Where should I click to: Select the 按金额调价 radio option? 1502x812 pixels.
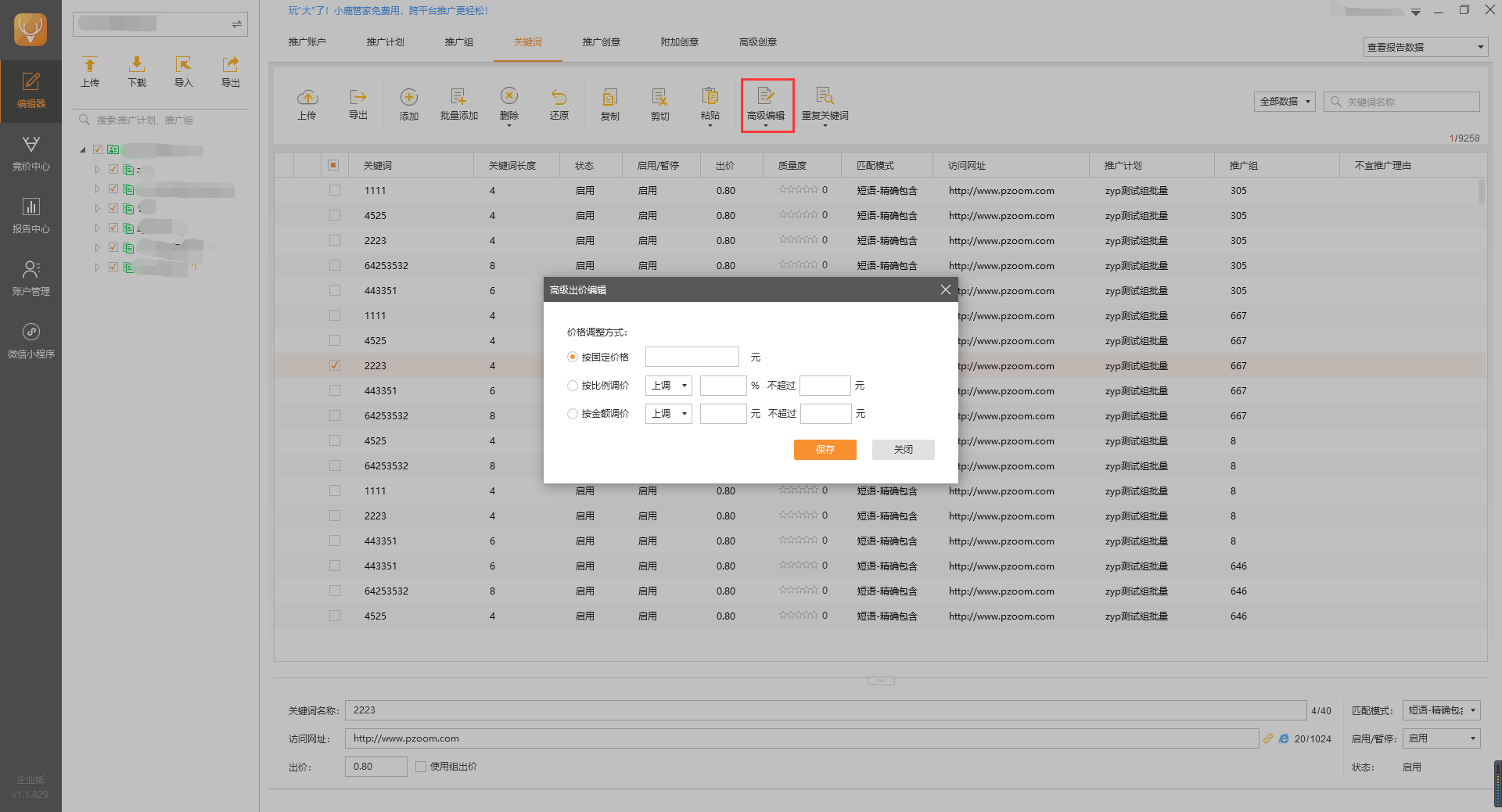pyautogui.click(x=573, y=414)
